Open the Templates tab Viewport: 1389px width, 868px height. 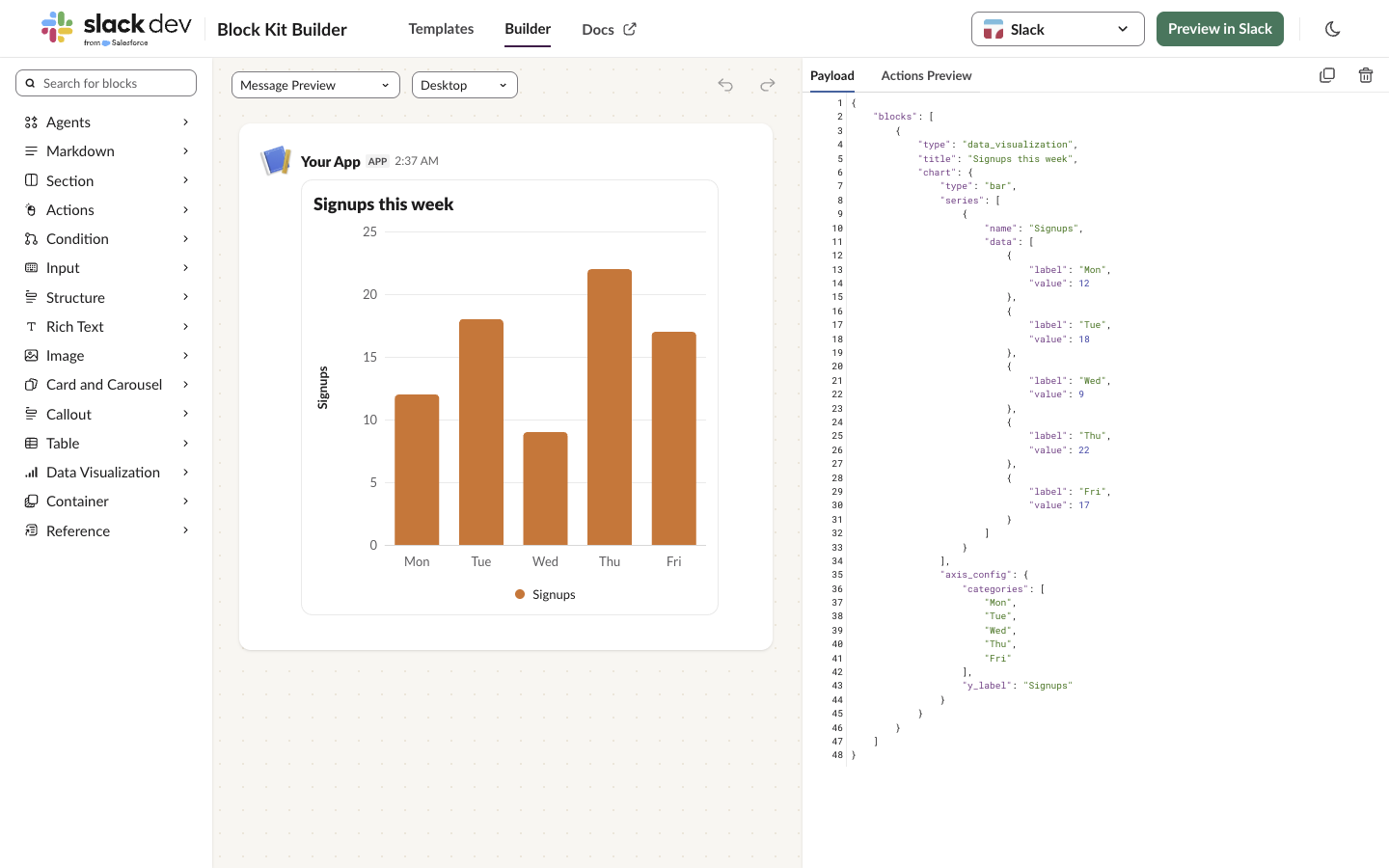coord(441,29)
